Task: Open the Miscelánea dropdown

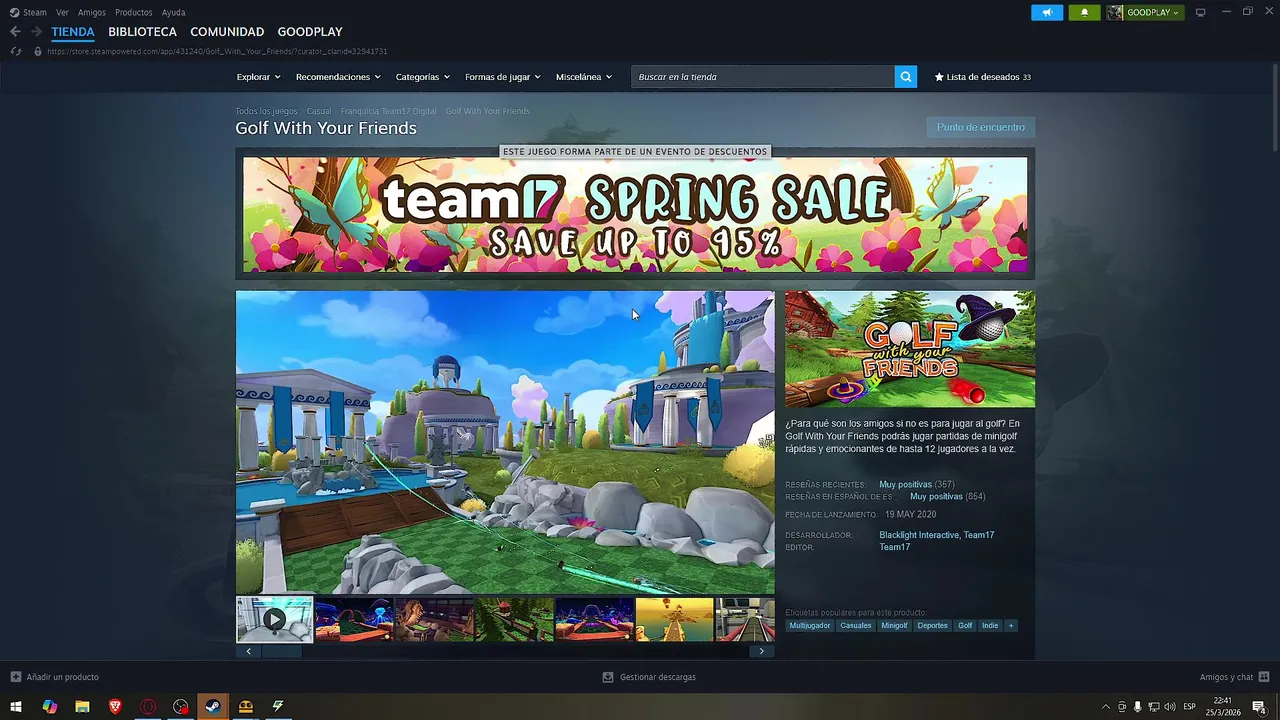Action: click(x=584, y=77)
